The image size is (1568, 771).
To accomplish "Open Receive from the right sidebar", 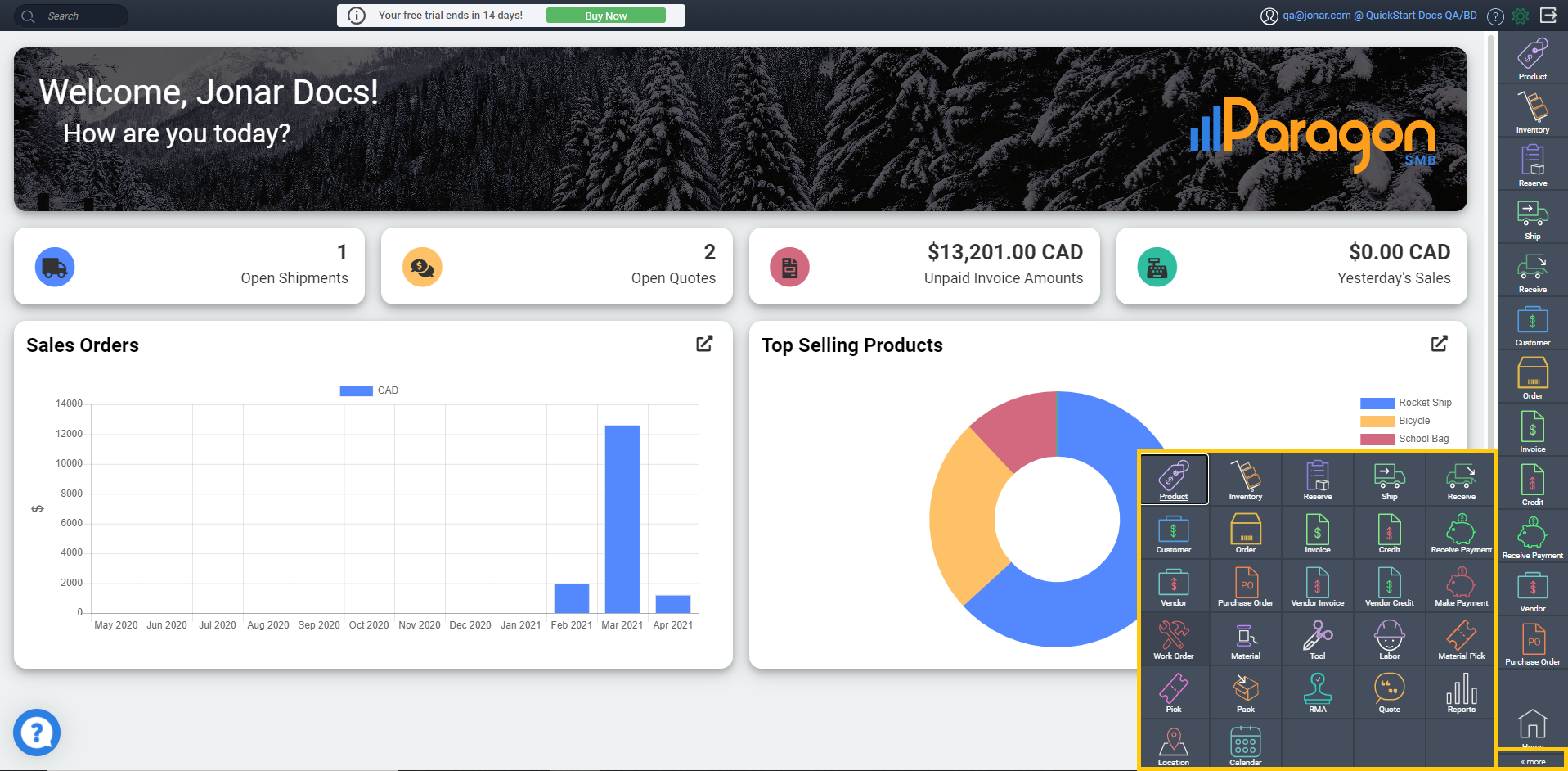I will (1532, 271).
